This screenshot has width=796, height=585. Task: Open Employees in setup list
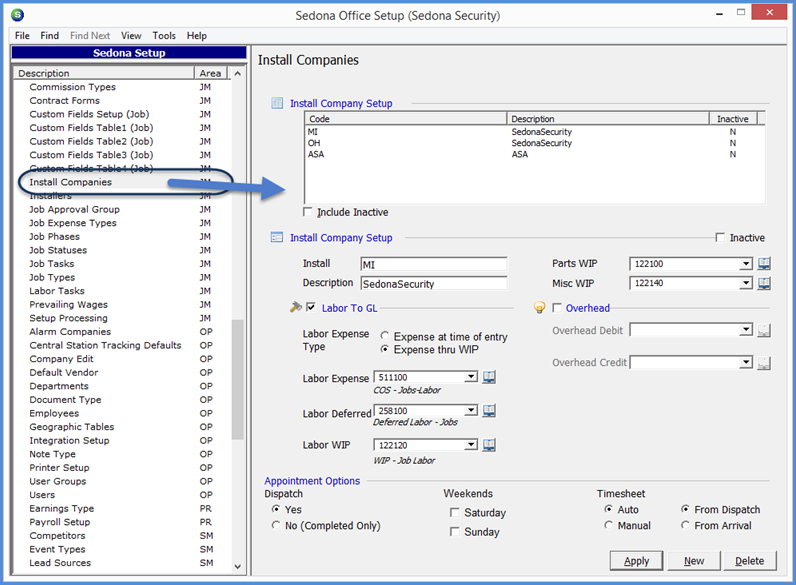tap(54, 413)
